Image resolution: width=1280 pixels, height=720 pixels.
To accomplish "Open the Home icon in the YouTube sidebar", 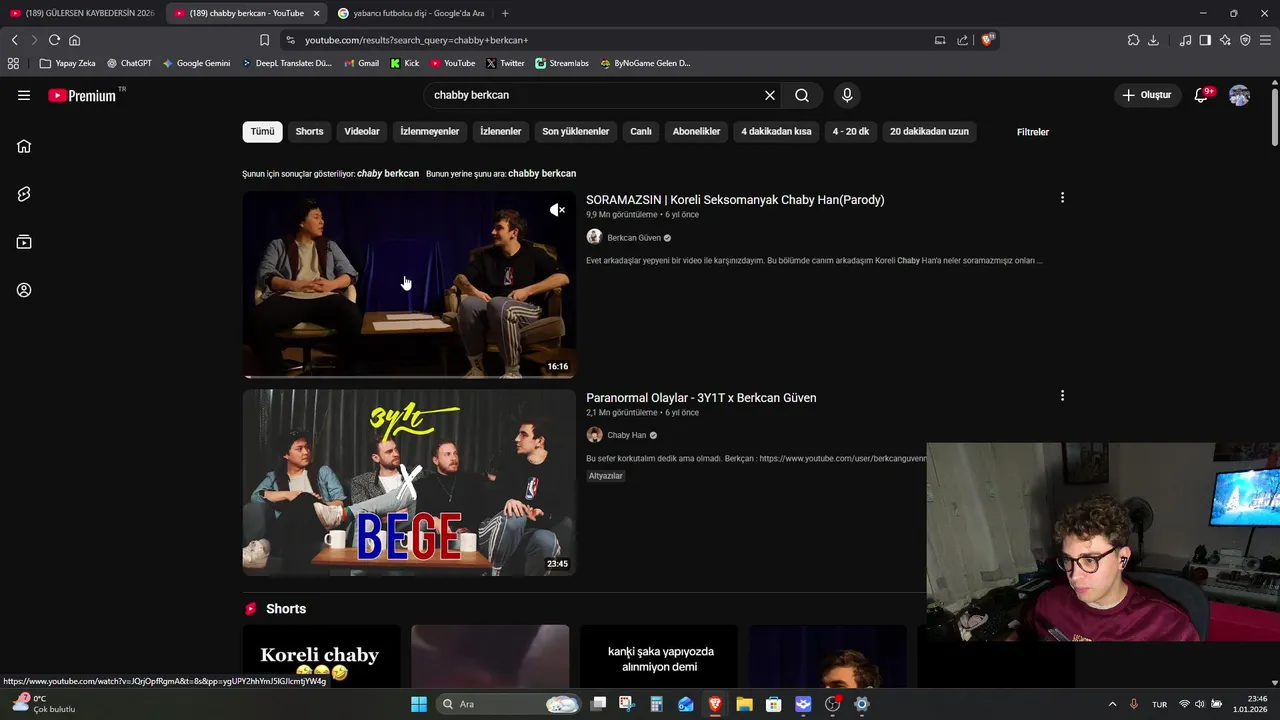I will coord(24,146).
